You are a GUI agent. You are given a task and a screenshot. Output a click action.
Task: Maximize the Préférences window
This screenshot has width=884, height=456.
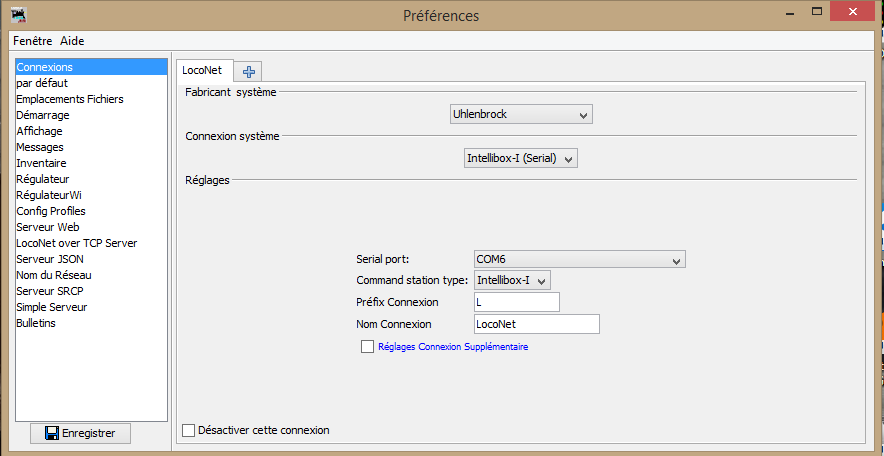pyautogui.click(x=816, y=11)
